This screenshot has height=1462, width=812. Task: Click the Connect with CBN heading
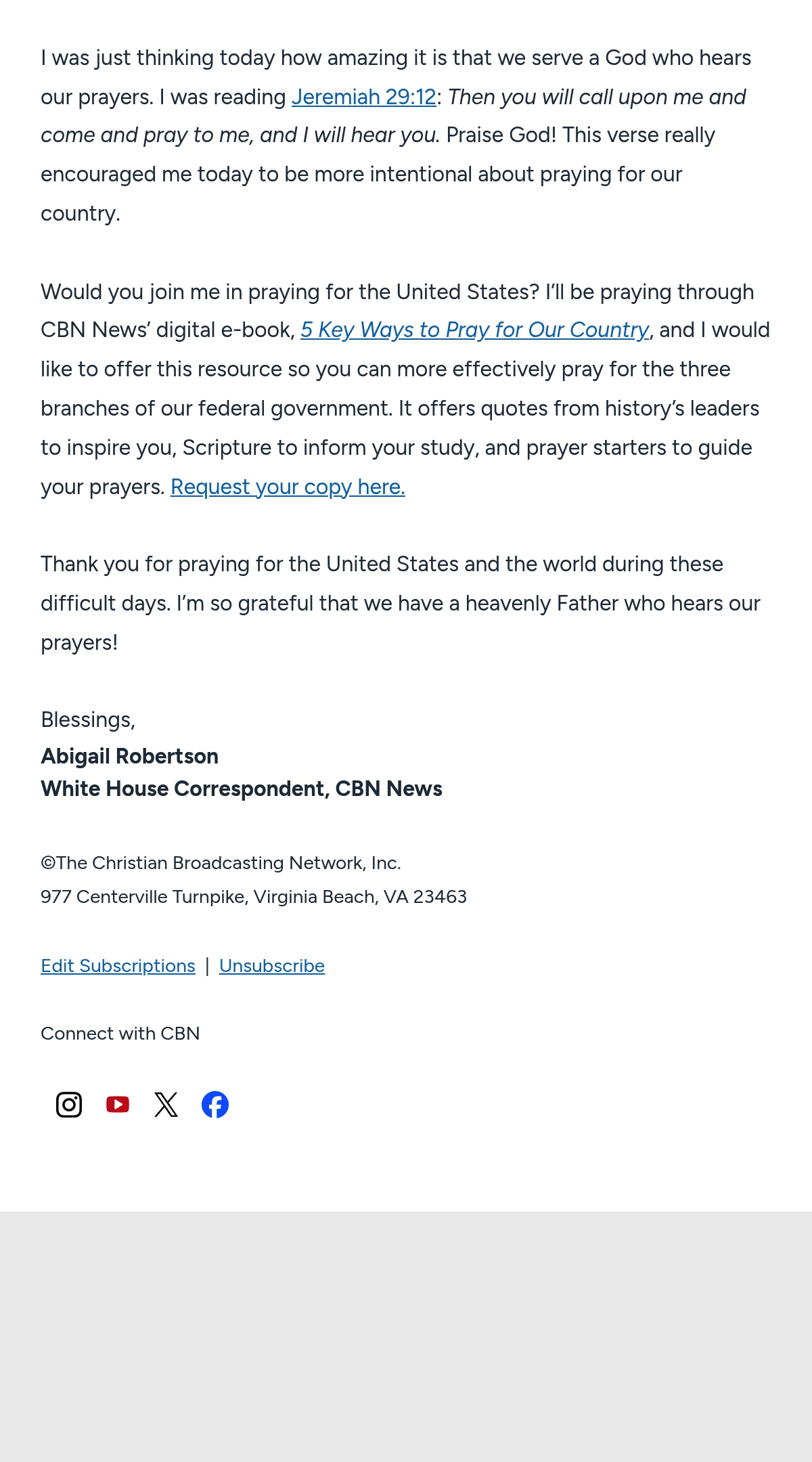[x=120, y=1034]
